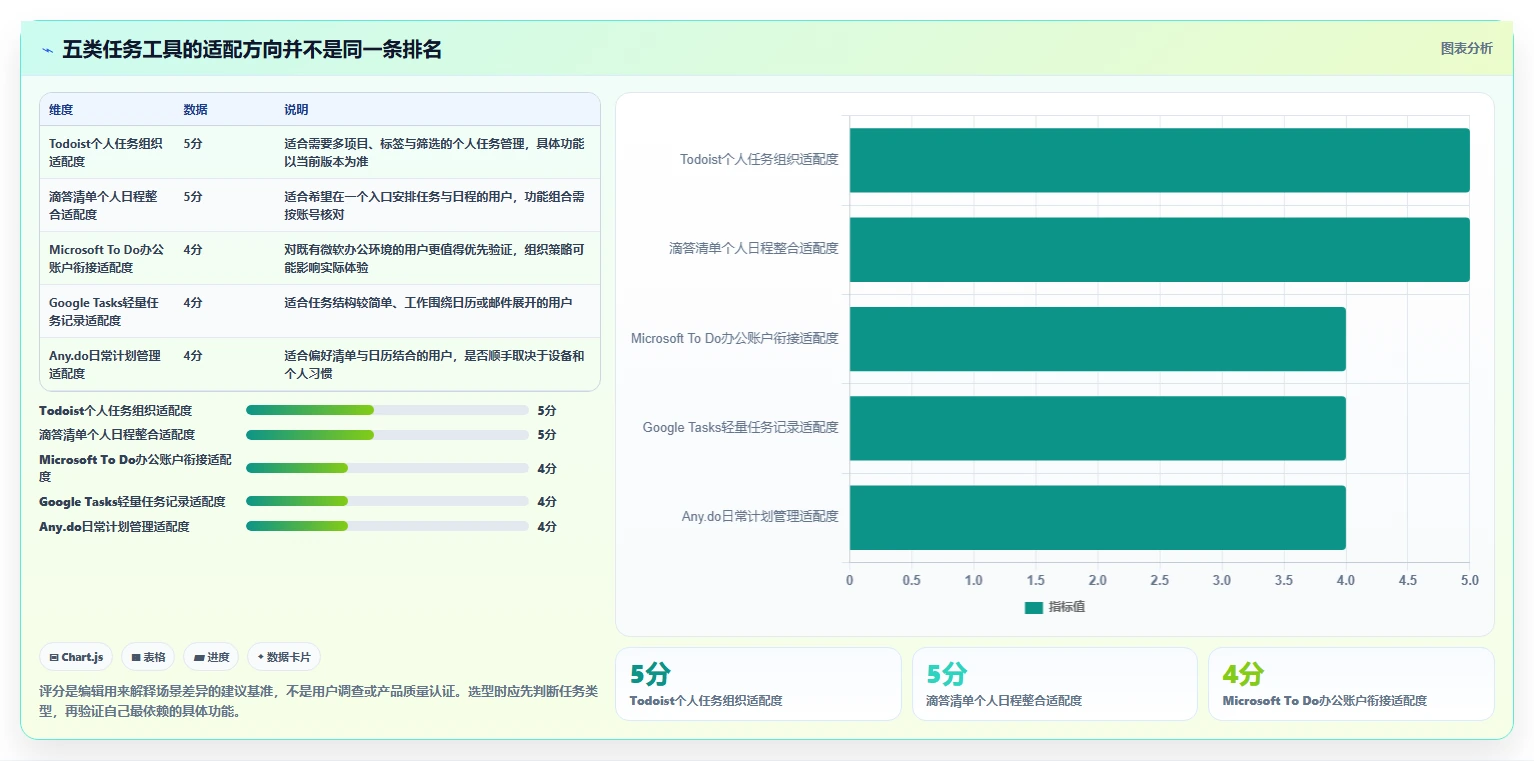This screenshot has height=761, width=1534.
Task: Select the 进度 chip
Action: coord(211,657)
